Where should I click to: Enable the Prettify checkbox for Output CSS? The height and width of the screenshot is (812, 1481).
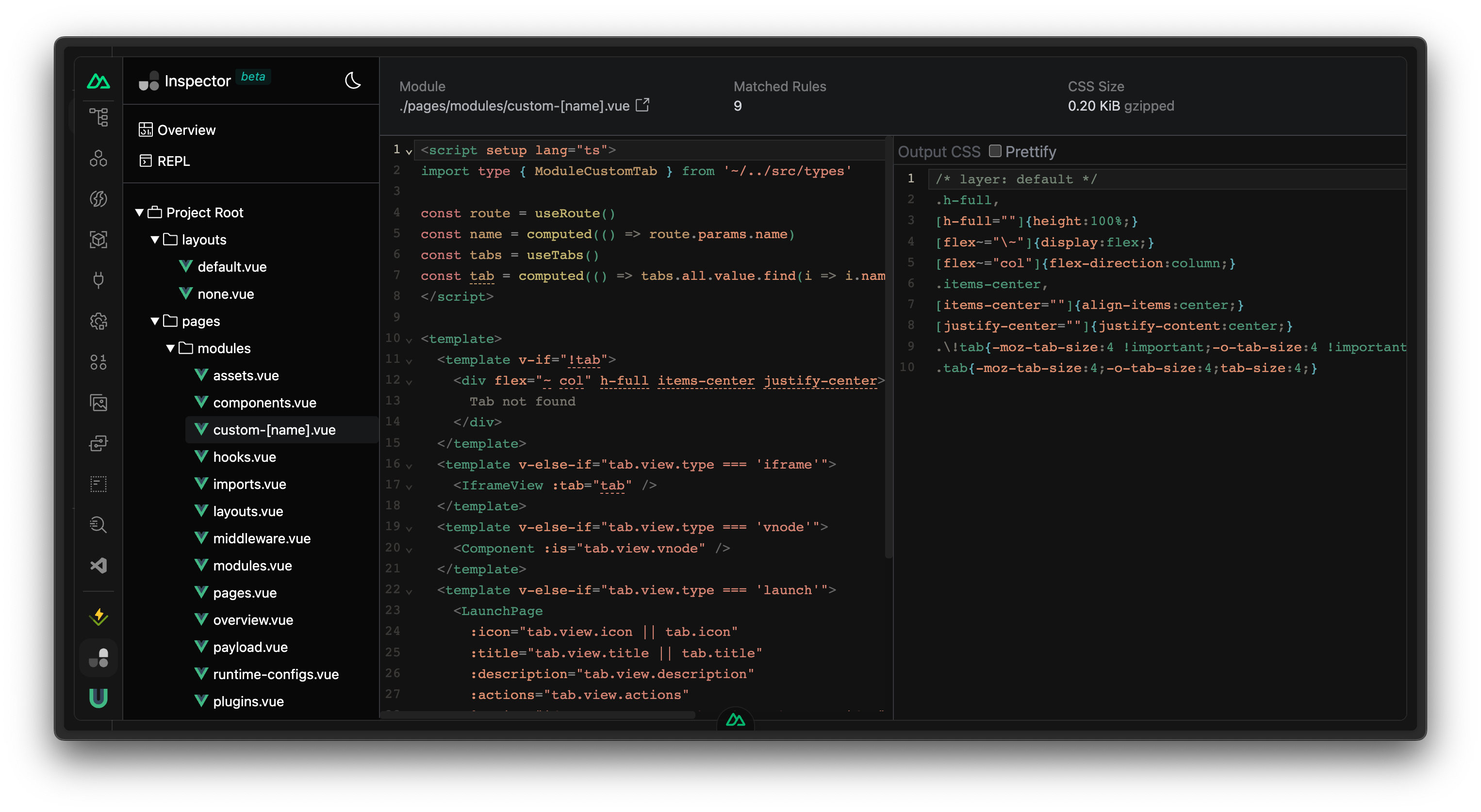pos(995,150)
